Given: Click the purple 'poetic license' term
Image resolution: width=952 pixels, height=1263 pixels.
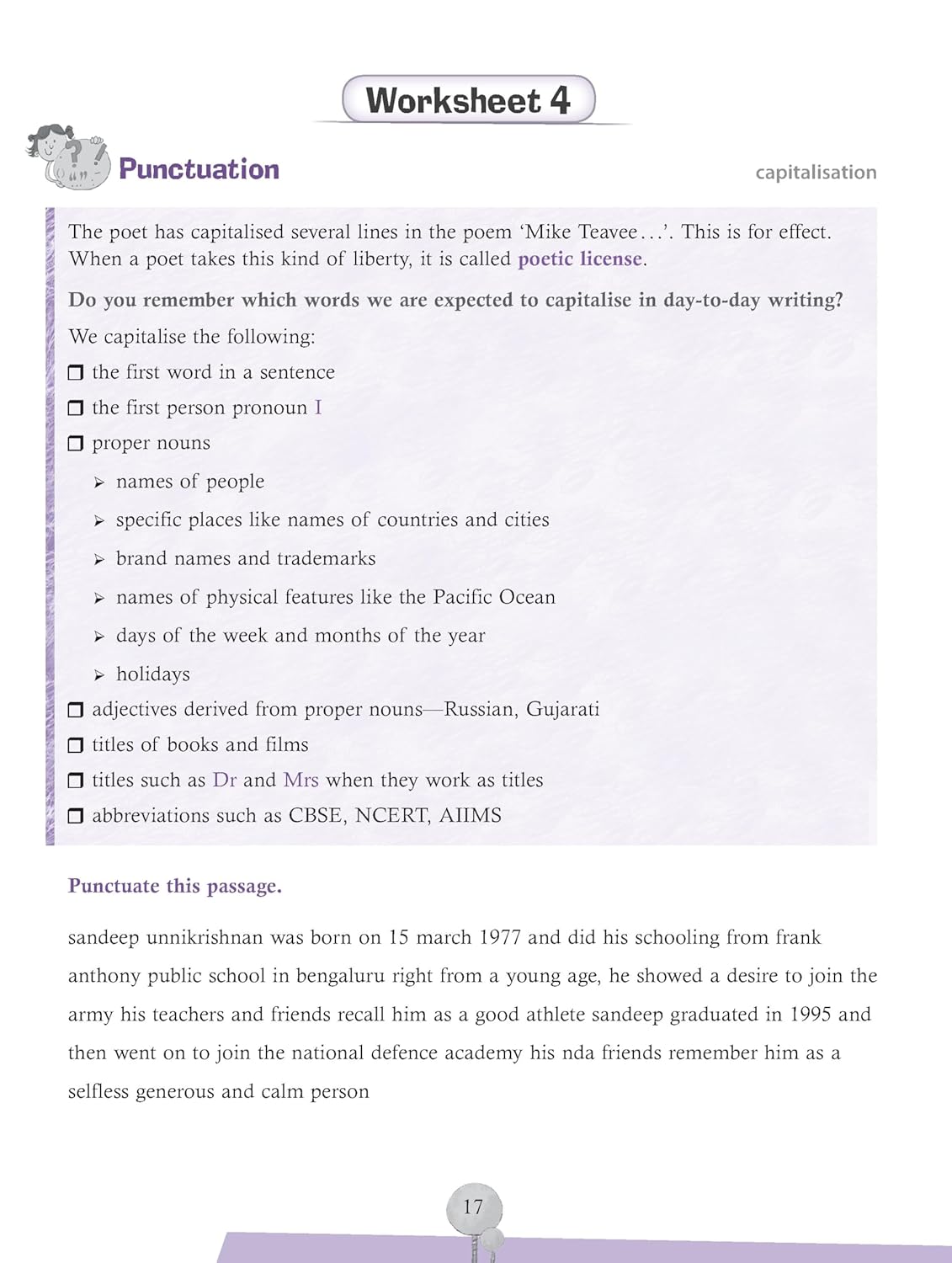Looking at the screenshot, I should pos(580,259).
